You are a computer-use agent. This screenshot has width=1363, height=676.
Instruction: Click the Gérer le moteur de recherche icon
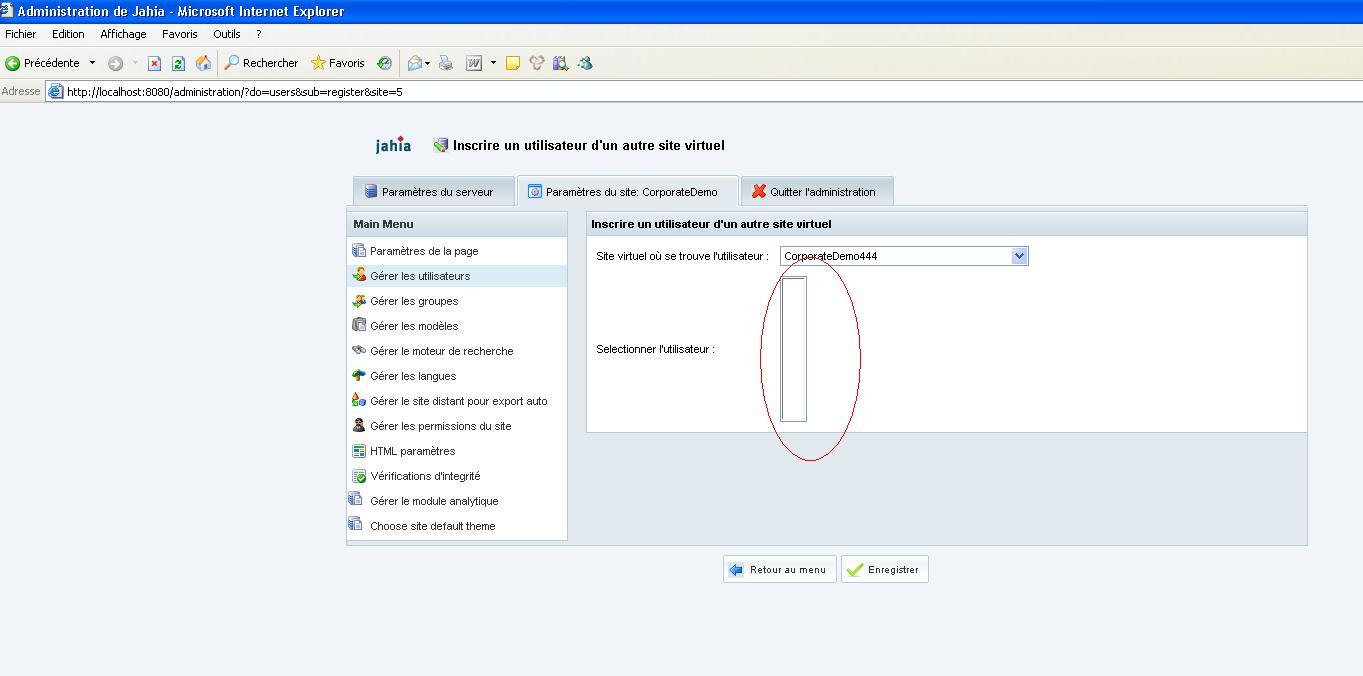(359, 350)
